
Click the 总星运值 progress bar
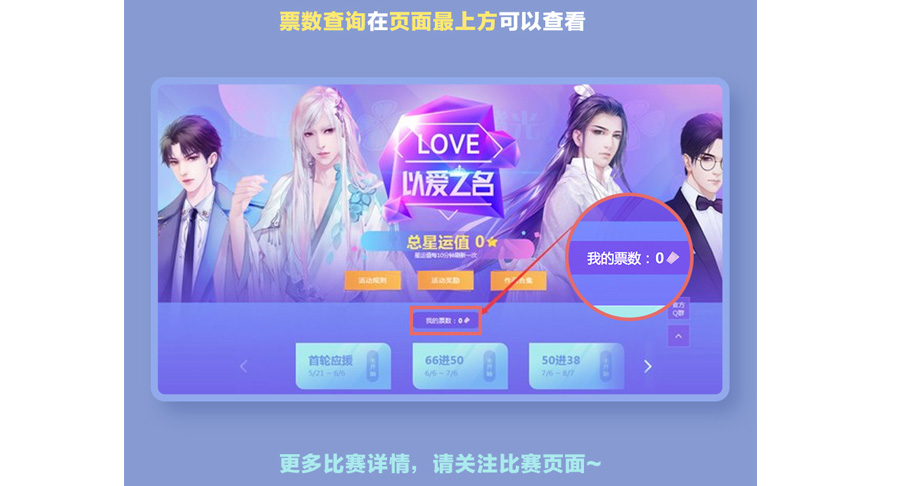(x=447, y=245)
